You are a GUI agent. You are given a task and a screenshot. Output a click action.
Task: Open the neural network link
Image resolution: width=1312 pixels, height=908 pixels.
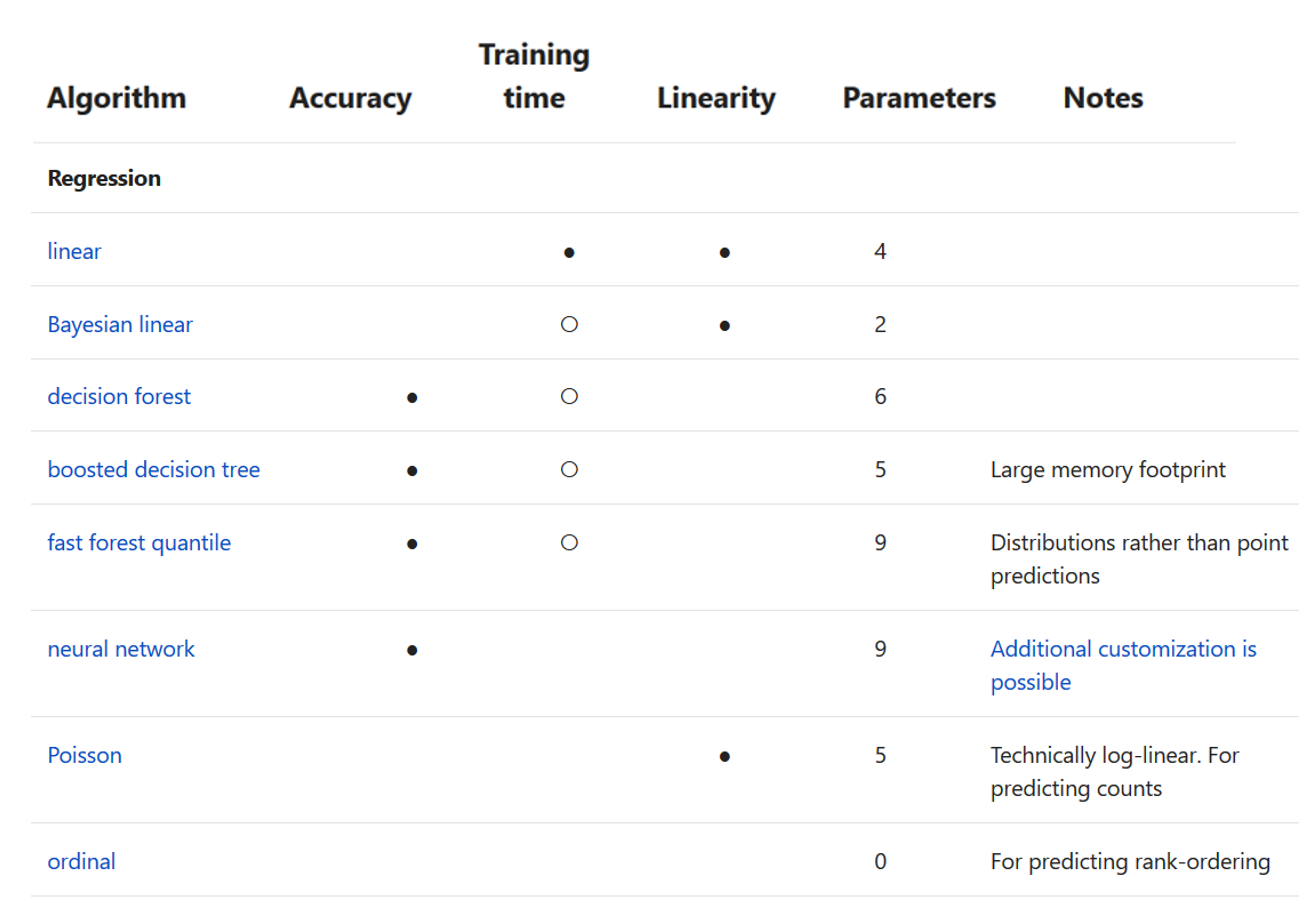tap(121, 649)
